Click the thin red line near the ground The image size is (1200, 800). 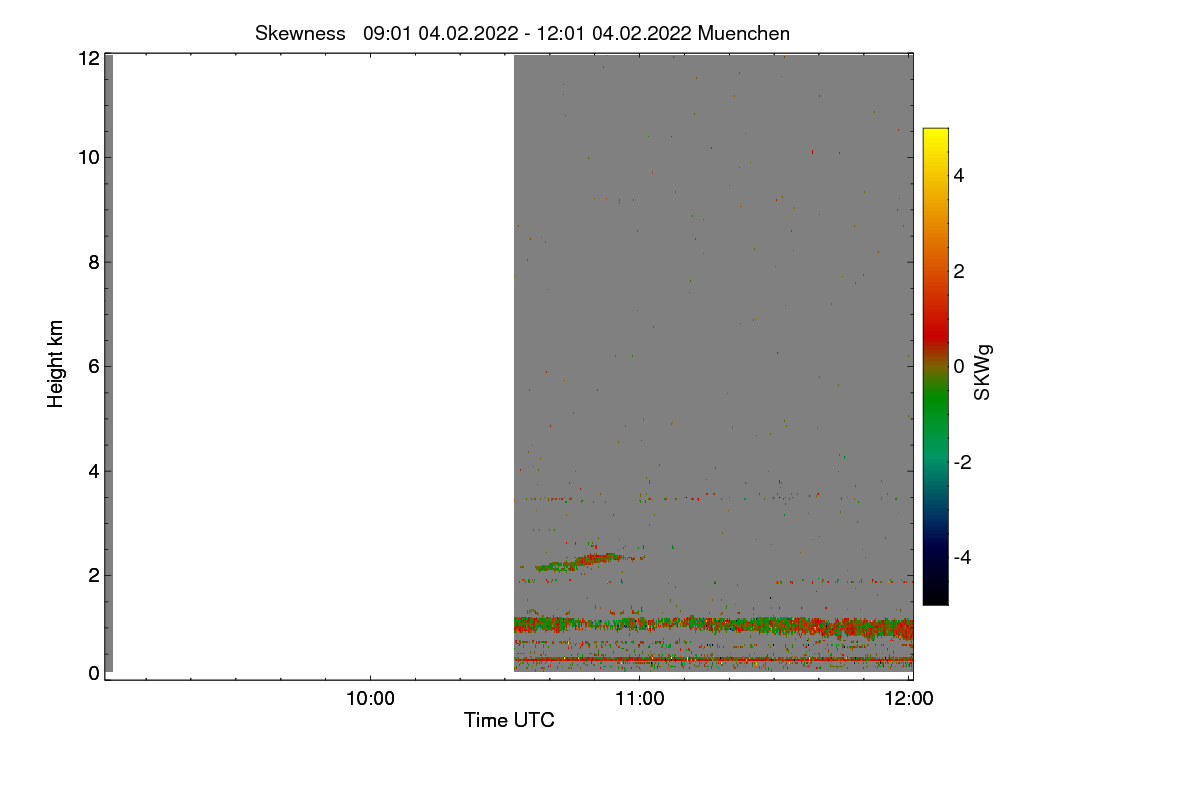[x=713, y=659]
